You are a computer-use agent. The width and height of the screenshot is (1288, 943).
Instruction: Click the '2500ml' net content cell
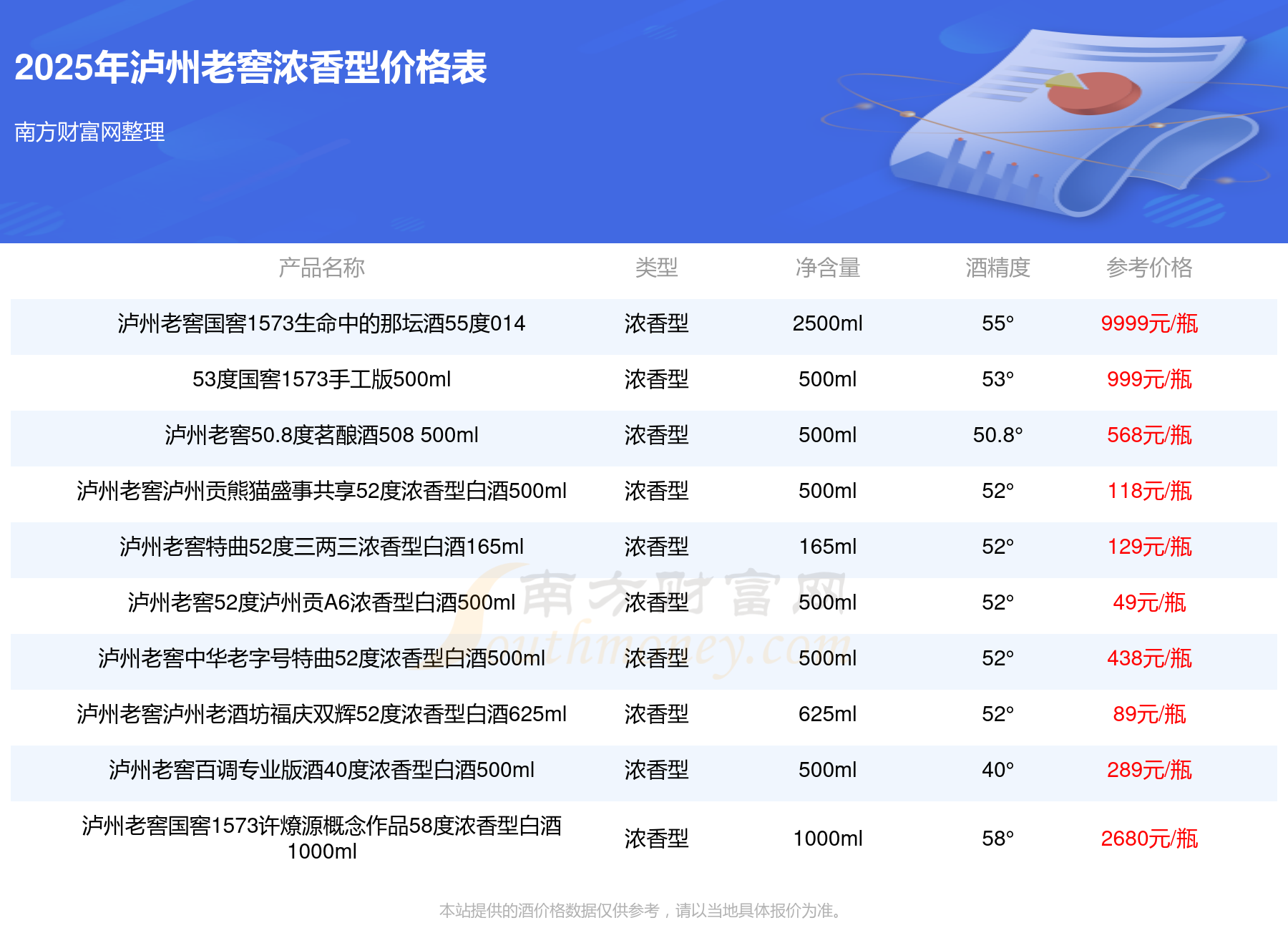[x=828, y=323]
